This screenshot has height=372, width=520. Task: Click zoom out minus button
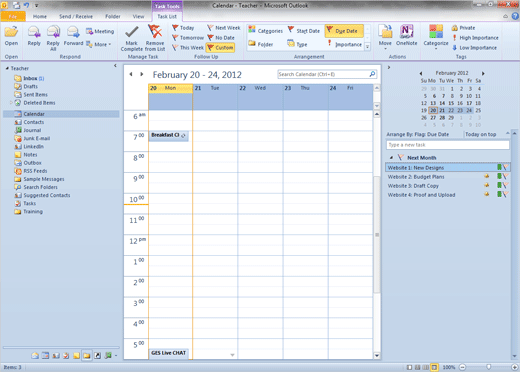(462, 367)
